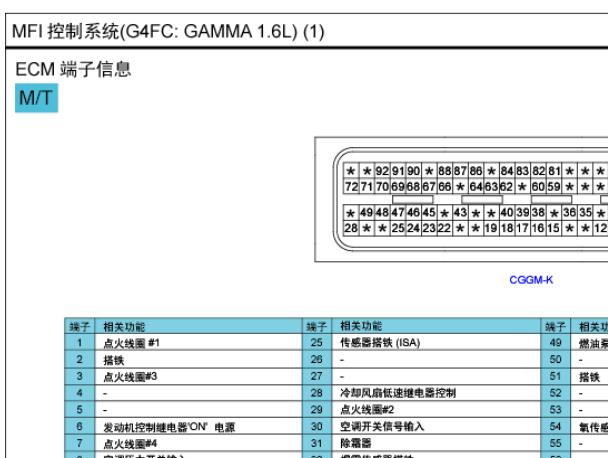This screenshot has width=608, height=458.
Task: Click pin 15 in the connector diagram
Action: tap(554, 228)
